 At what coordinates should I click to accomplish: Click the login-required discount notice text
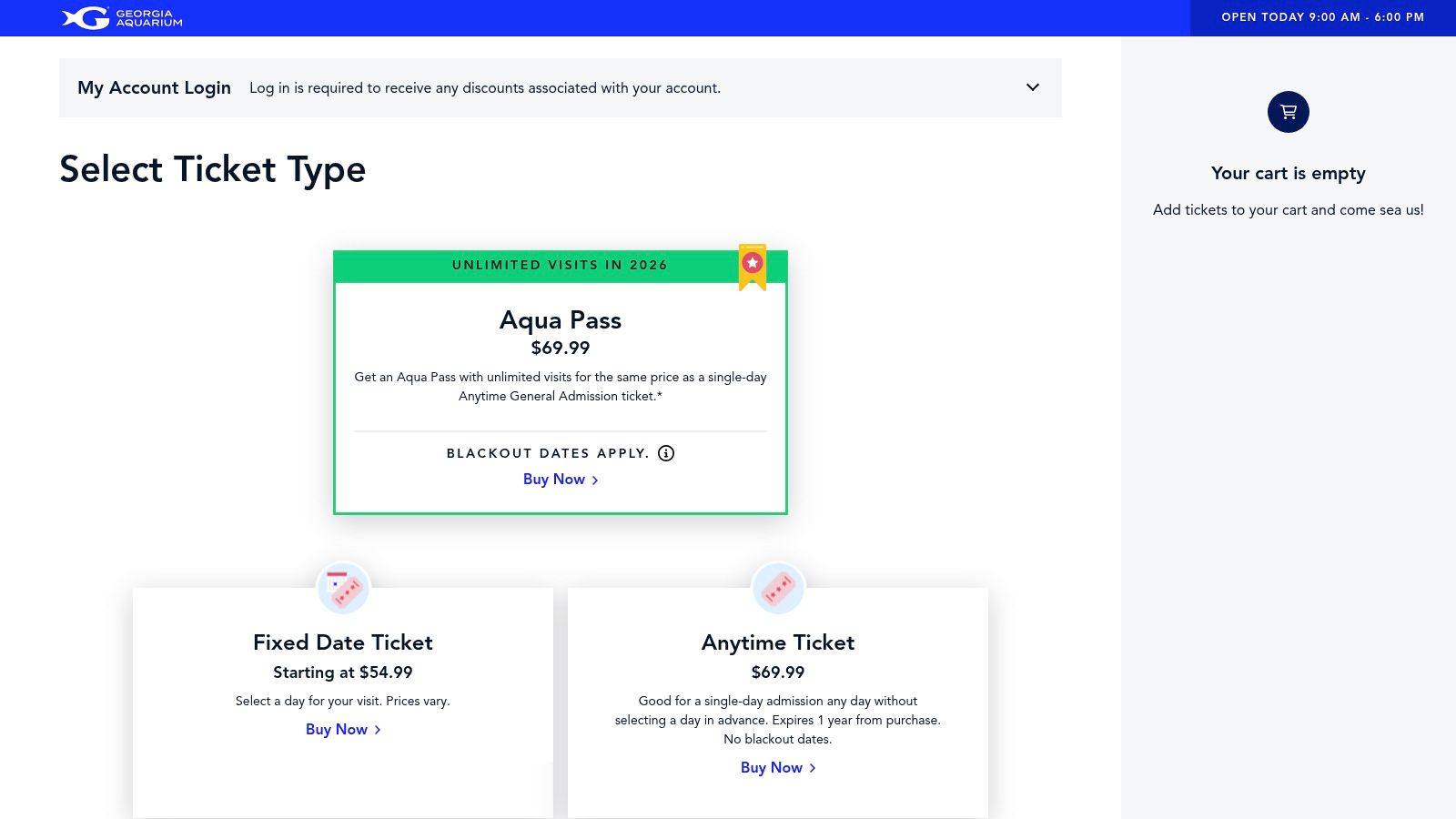coord(484,88)
